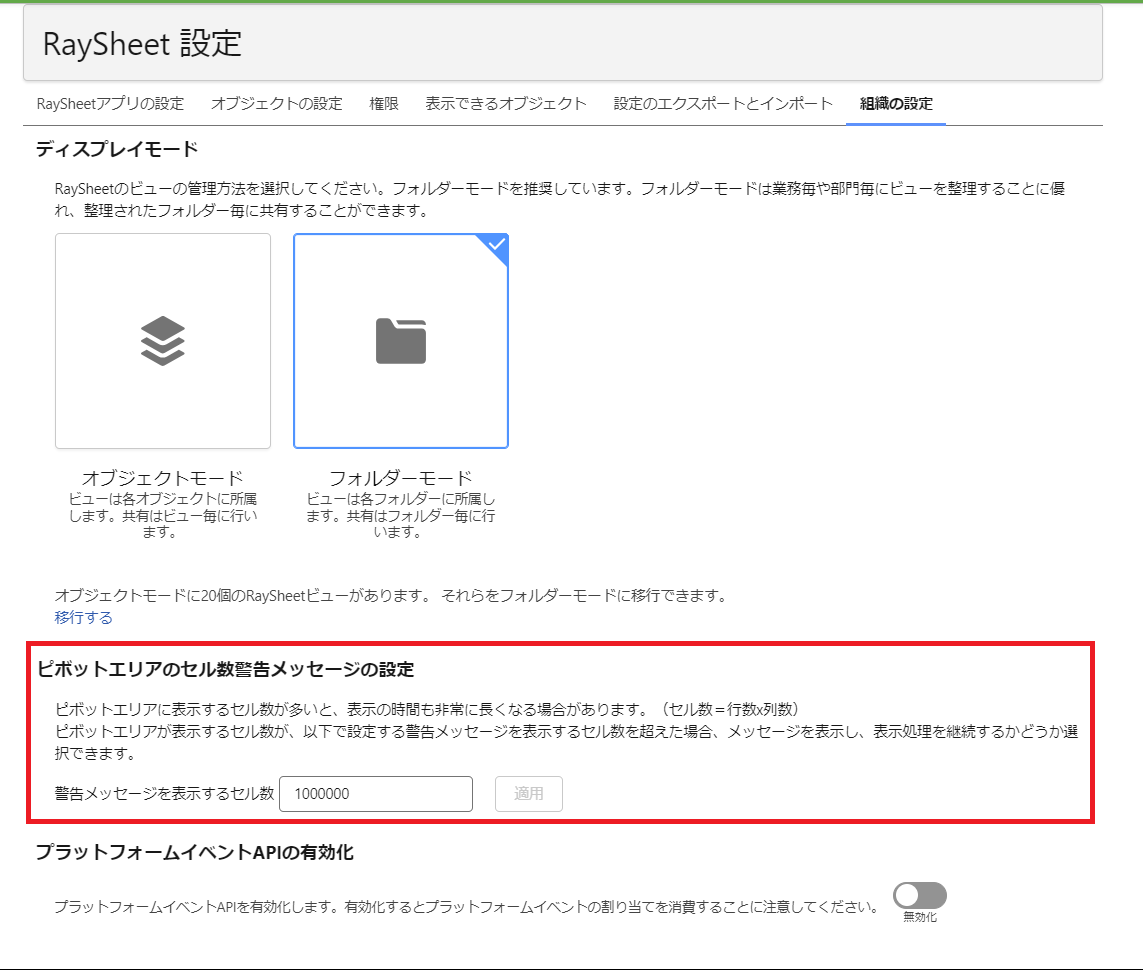The height and width of the screenshot is (970, 1143).
Task: Click the 適用 button
Action: pos(528,794)
